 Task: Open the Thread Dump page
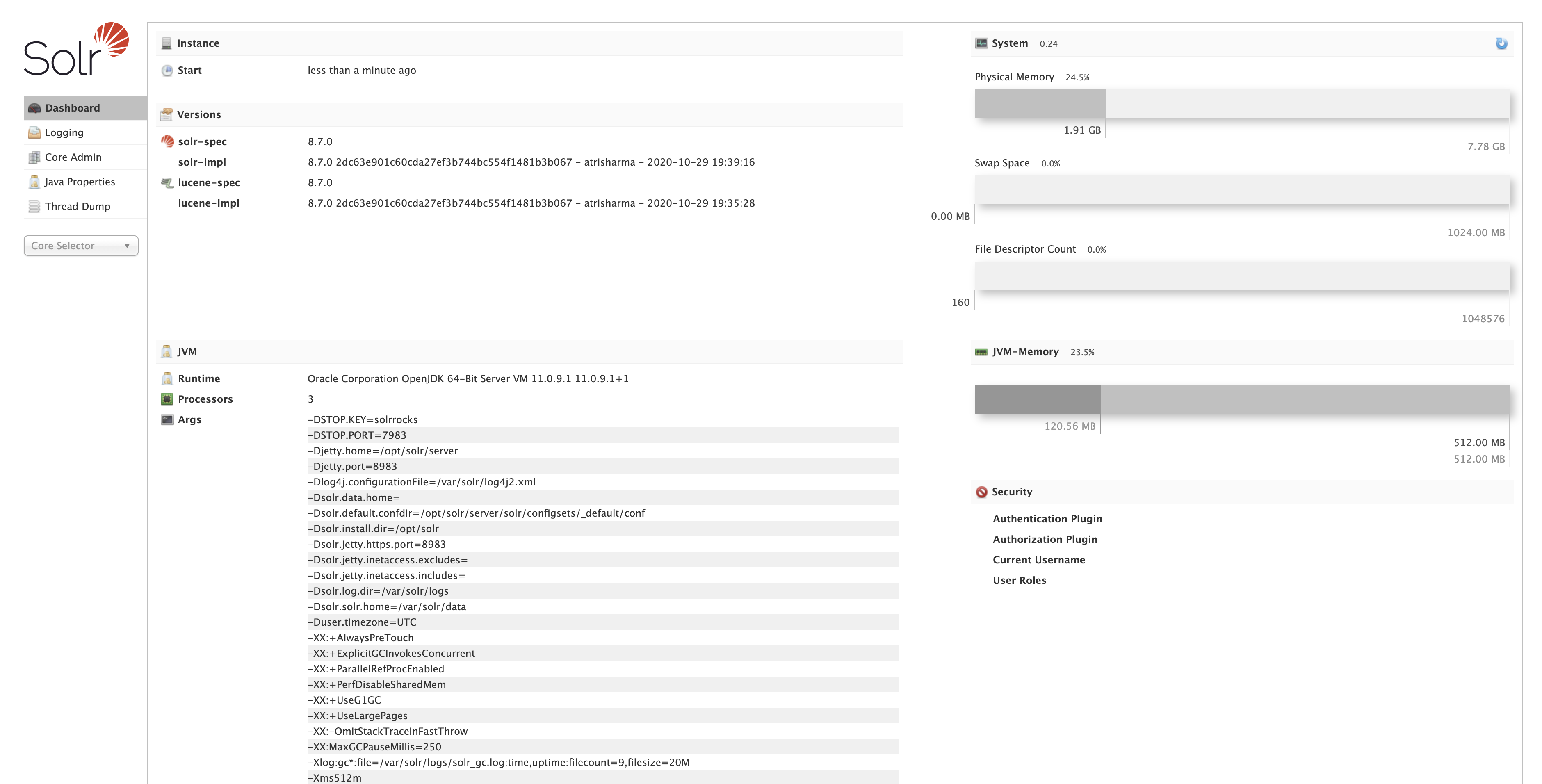click(85, 207)
